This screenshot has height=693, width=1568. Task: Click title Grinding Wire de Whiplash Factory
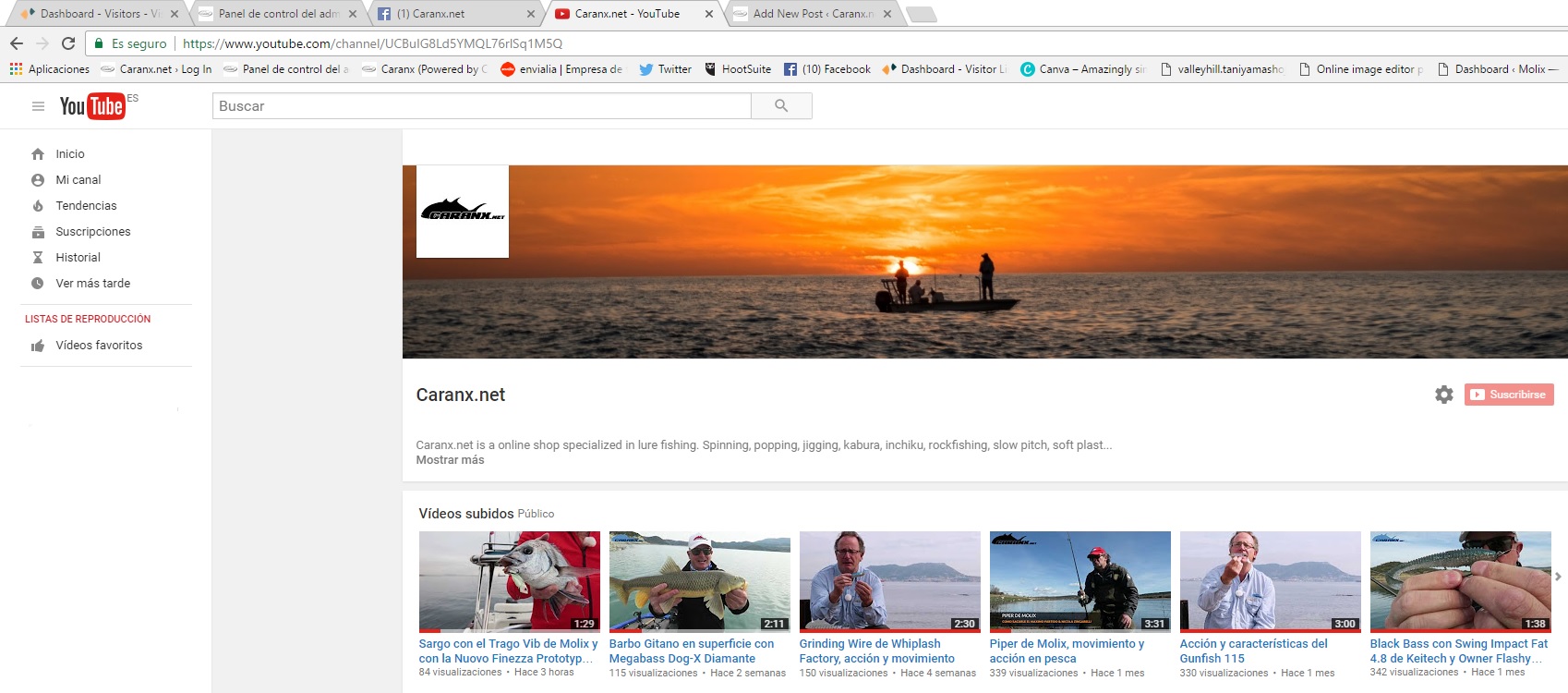point(877,651)
